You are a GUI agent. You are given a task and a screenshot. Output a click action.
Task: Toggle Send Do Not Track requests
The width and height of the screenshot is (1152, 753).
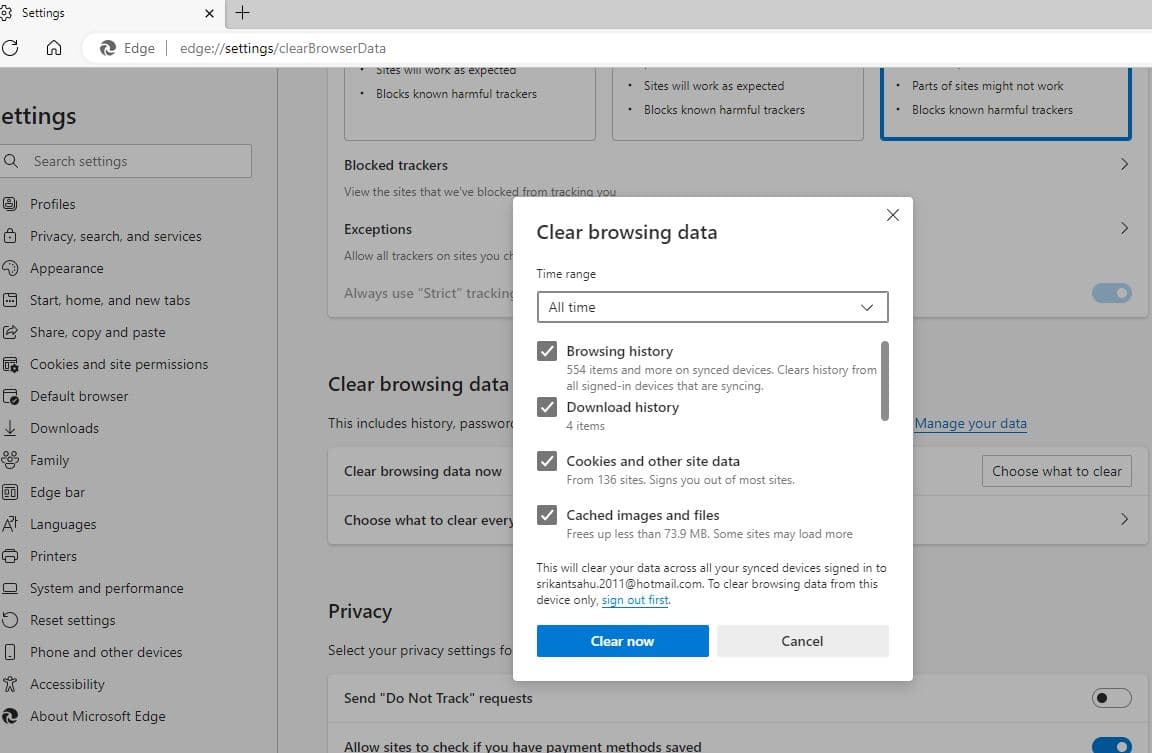point(1111,698)
